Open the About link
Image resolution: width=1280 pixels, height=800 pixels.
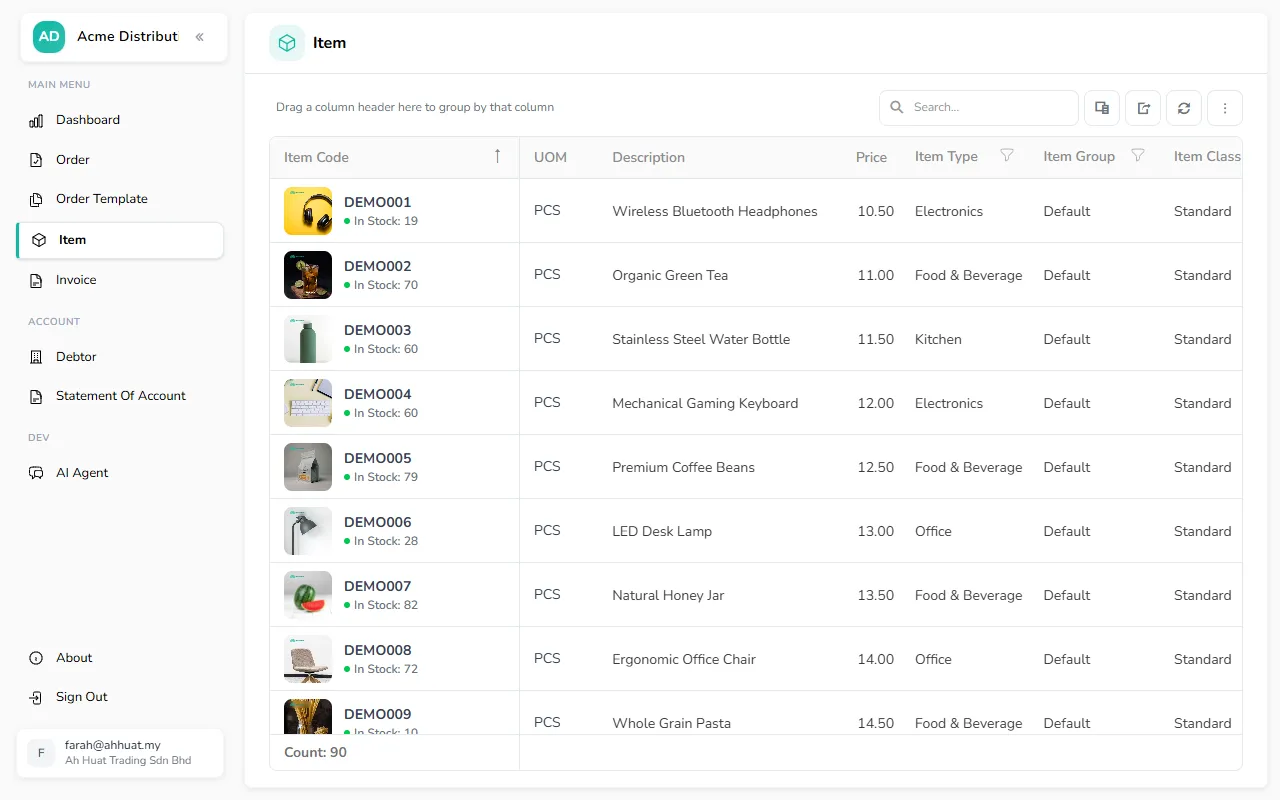pyautogui.click(x=74, y=658)
